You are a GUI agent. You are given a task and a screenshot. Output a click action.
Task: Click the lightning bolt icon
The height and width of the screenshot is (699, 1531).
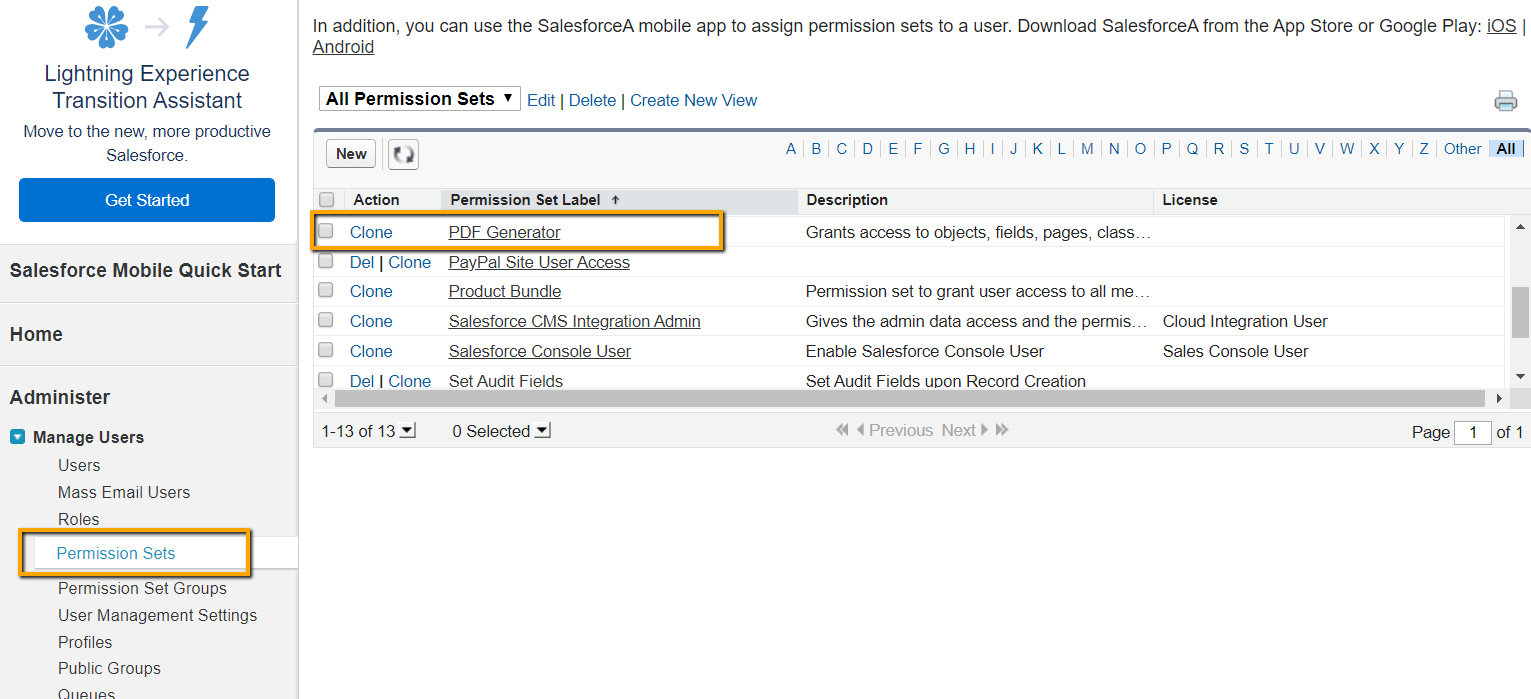pyautogui.click(x=198, y=27)
